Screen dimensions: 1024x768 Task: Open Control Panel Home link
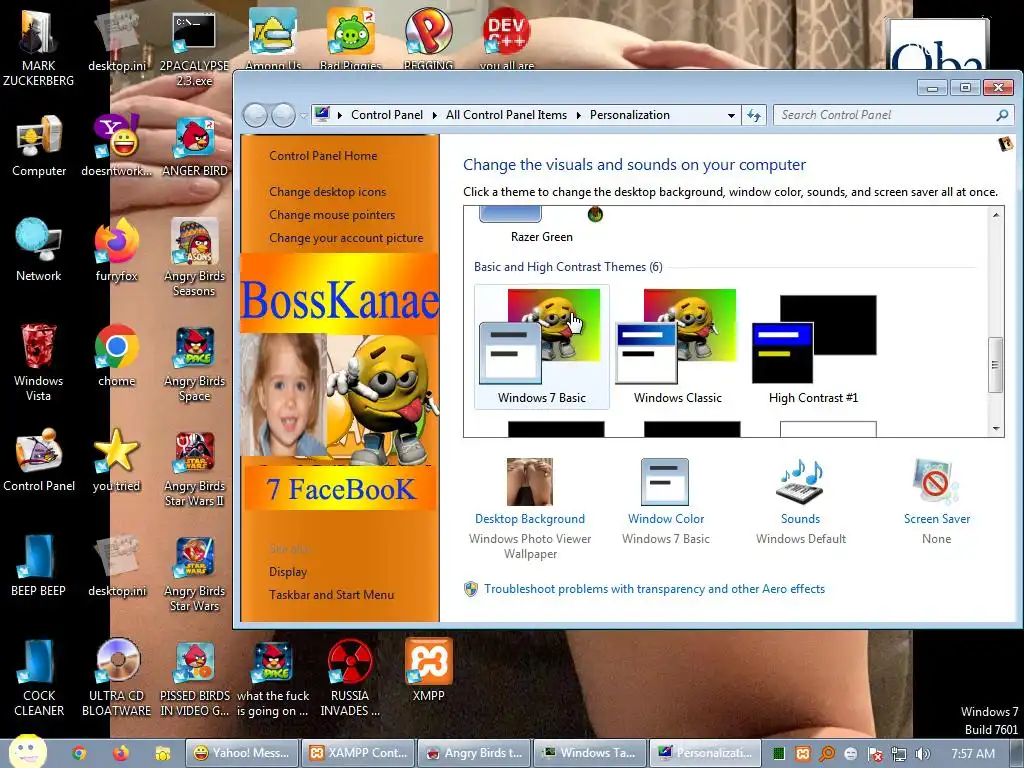323,156
